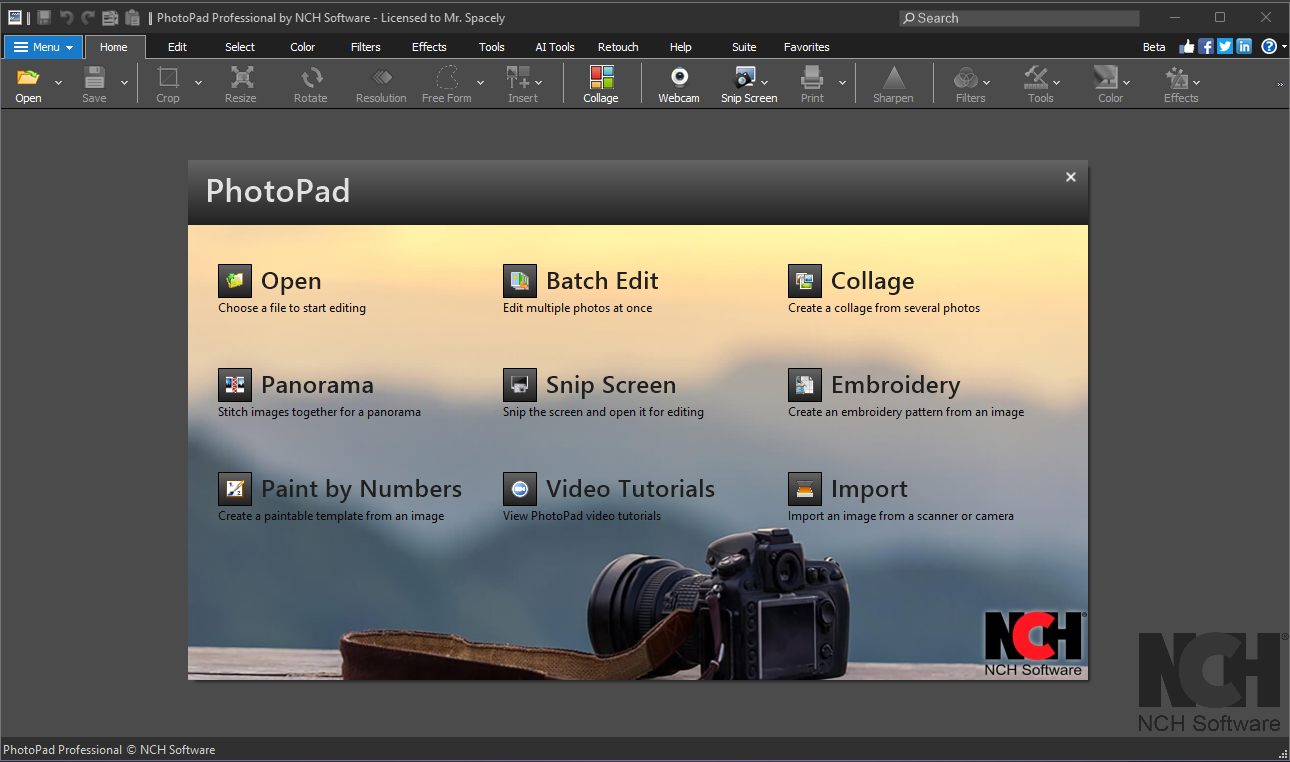Open the blue Menu dropdown button
The image size is (1290, 762).
pos(43,47)
